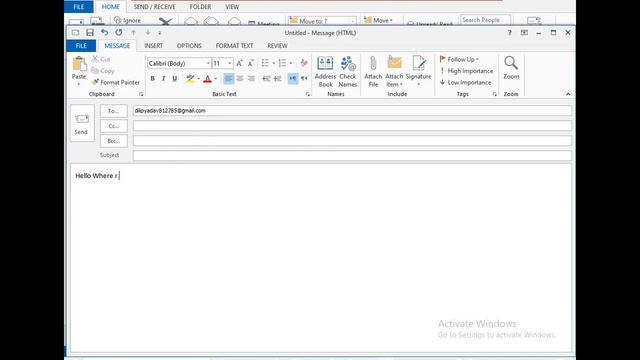This screenshot has height=360, width=640.
Task: Open the Basic Text dialog launcher
Action: 308,94
